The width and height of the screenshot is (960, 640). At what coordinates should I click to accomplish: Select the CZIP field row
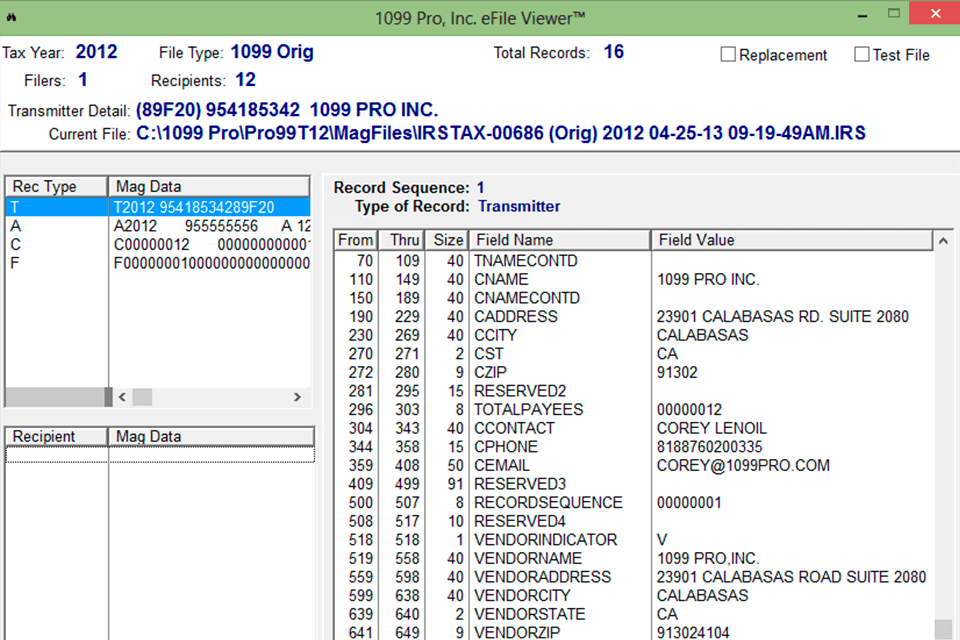coord(634,372)
